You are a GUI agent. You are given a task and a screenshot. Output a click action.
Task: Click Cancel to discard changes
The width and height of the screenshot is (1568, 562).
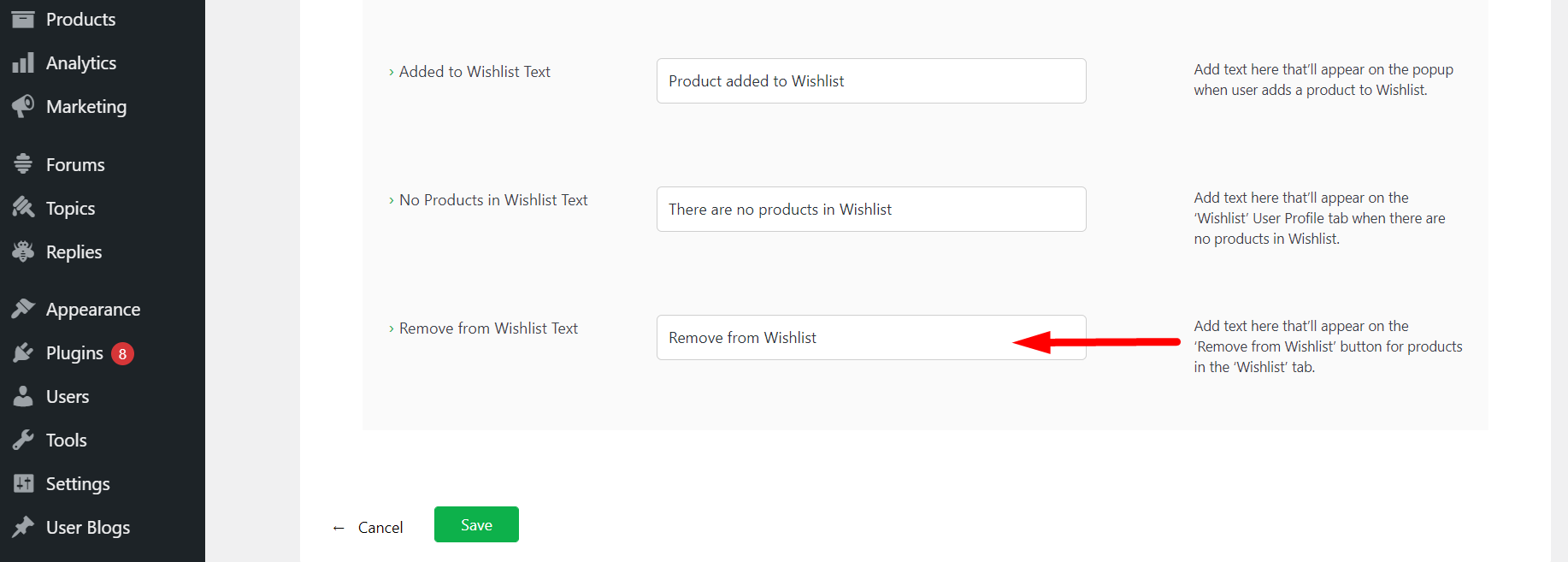pyautogui.click(x=380, y=527)
